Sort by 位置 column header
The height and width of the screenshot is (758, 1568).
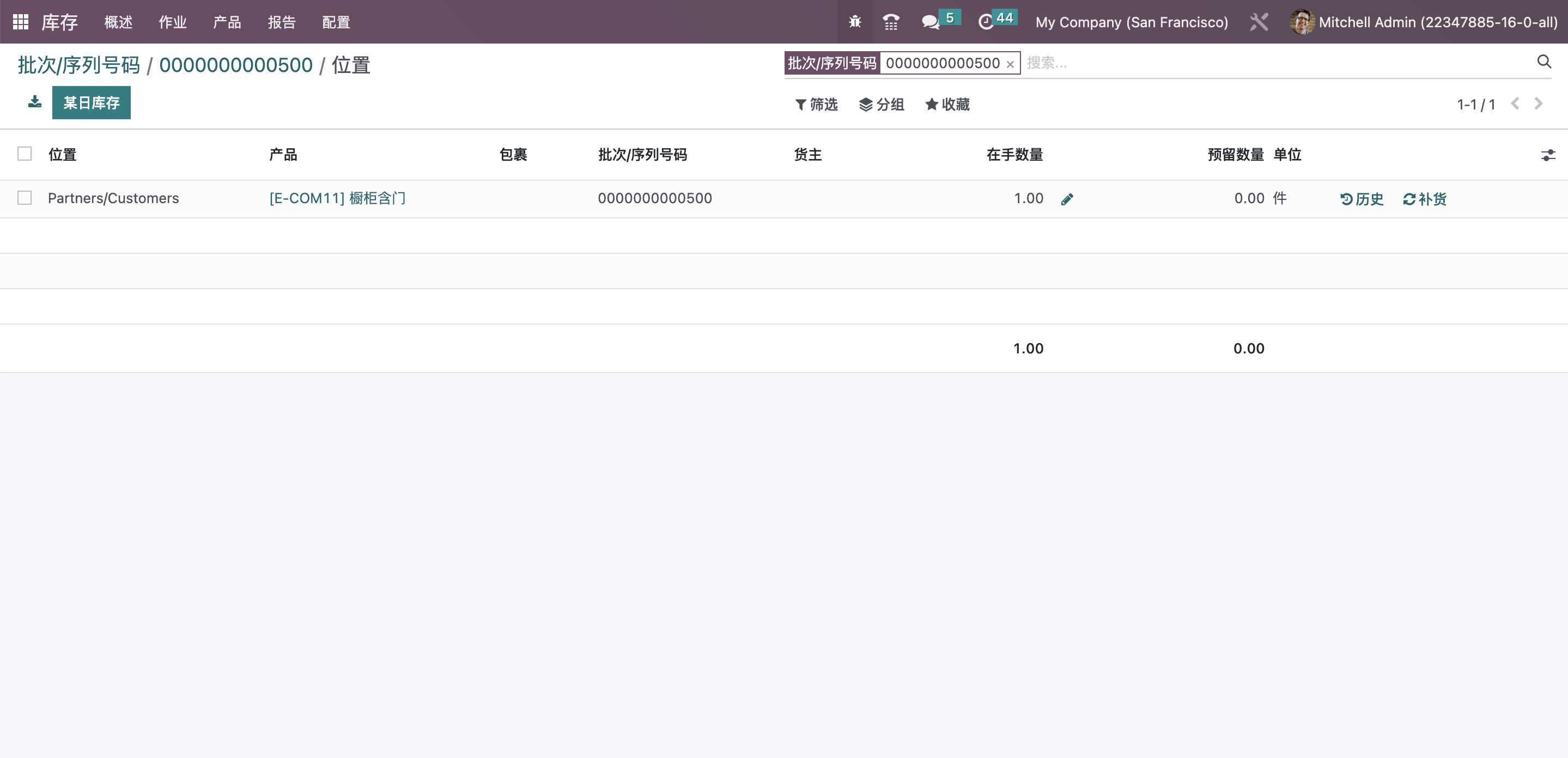62,155
